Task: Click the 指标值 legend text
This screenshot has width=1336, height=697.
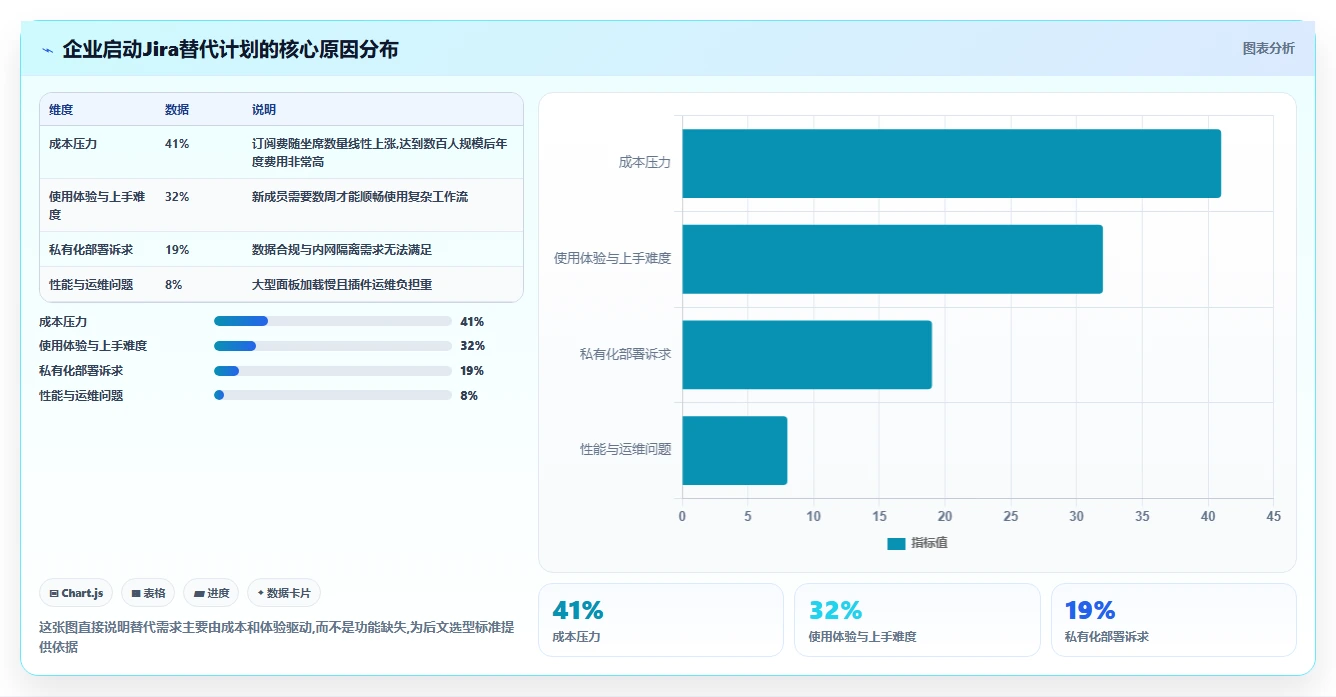Action: [929, 543]
